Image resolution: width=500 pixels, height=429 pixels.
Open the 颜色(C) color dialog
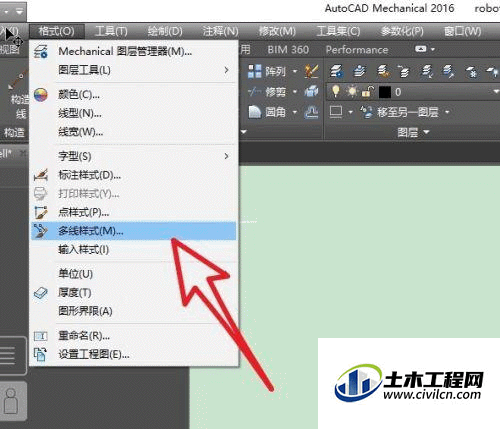coord(133,95)
